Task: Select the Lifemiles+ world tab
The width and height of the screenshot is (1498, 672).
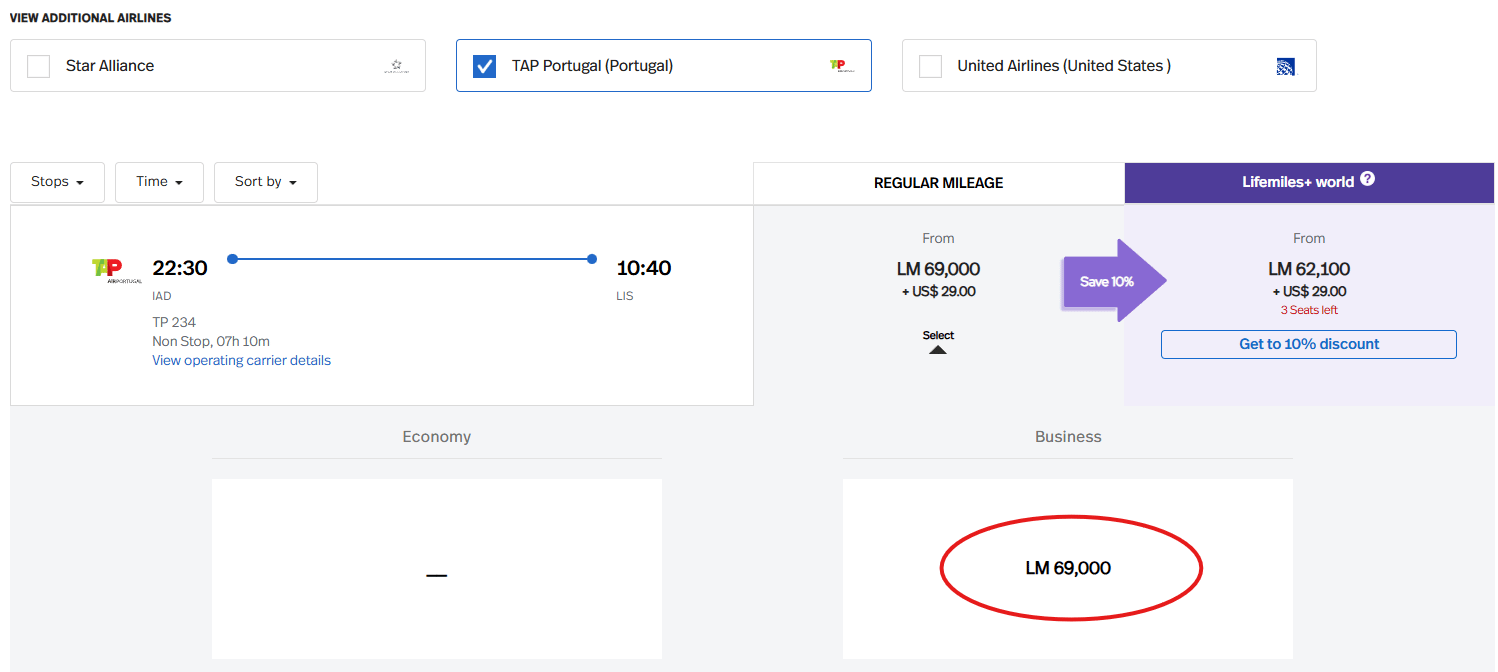Action: pyautogui.click(x=1297, y=183)
